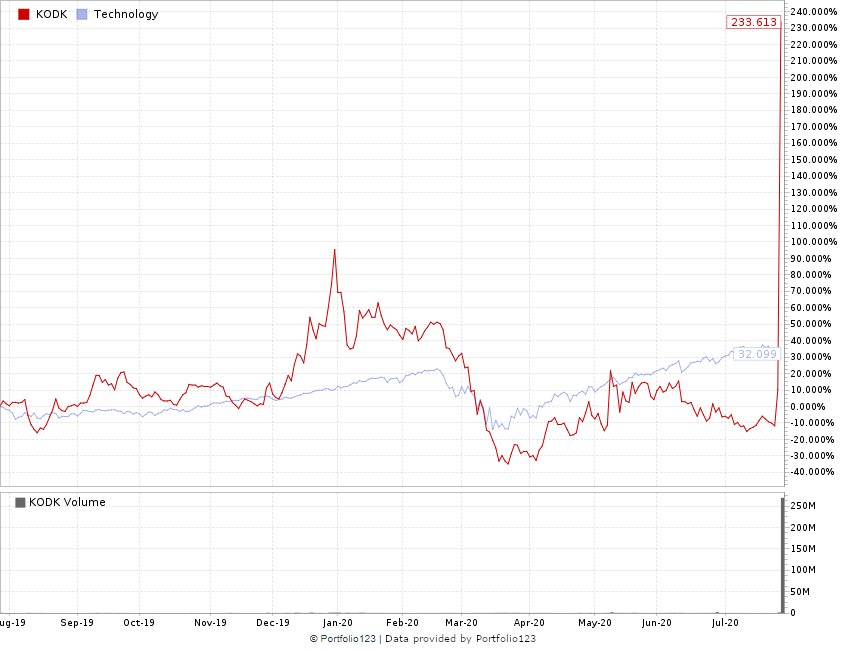Click the Apr-20 date axis label

click(529, 623)
